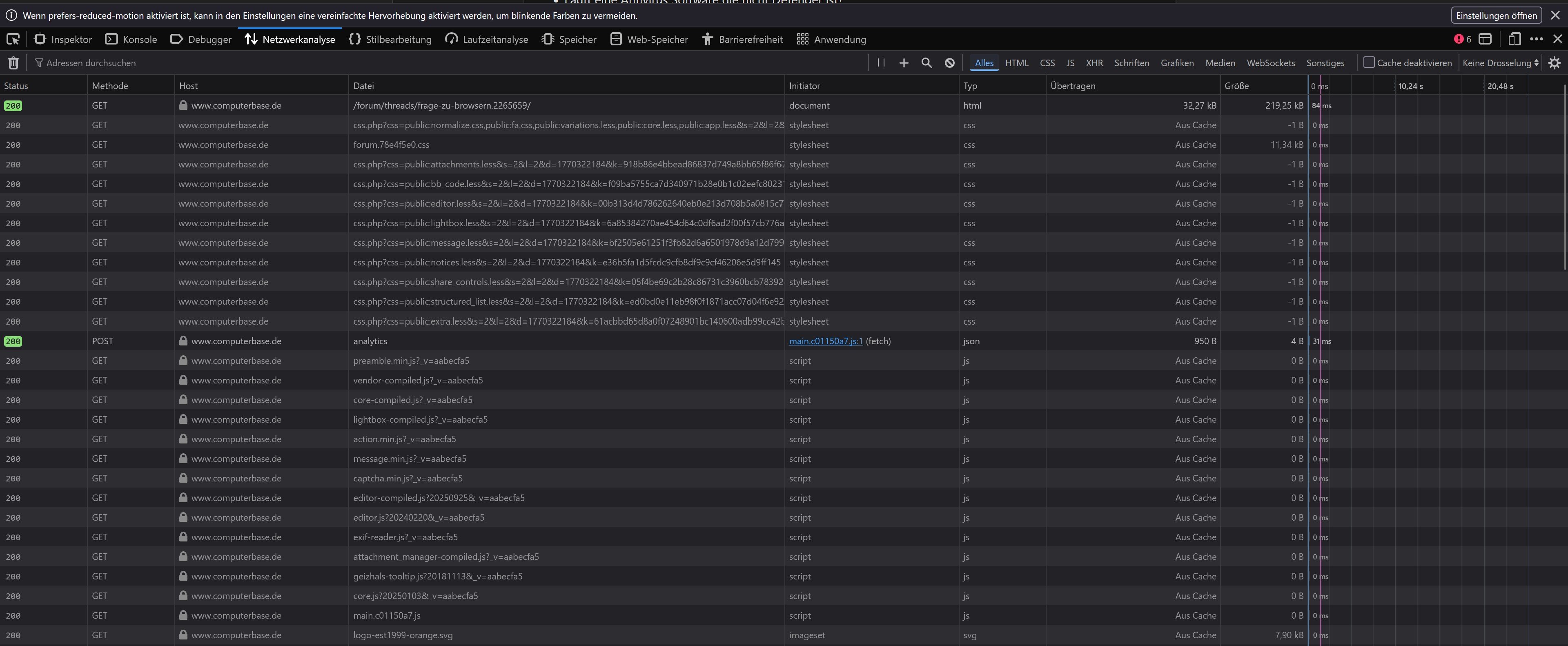Click the element picker icon
Screen dimensions: 1568x646
pos(13,39)
